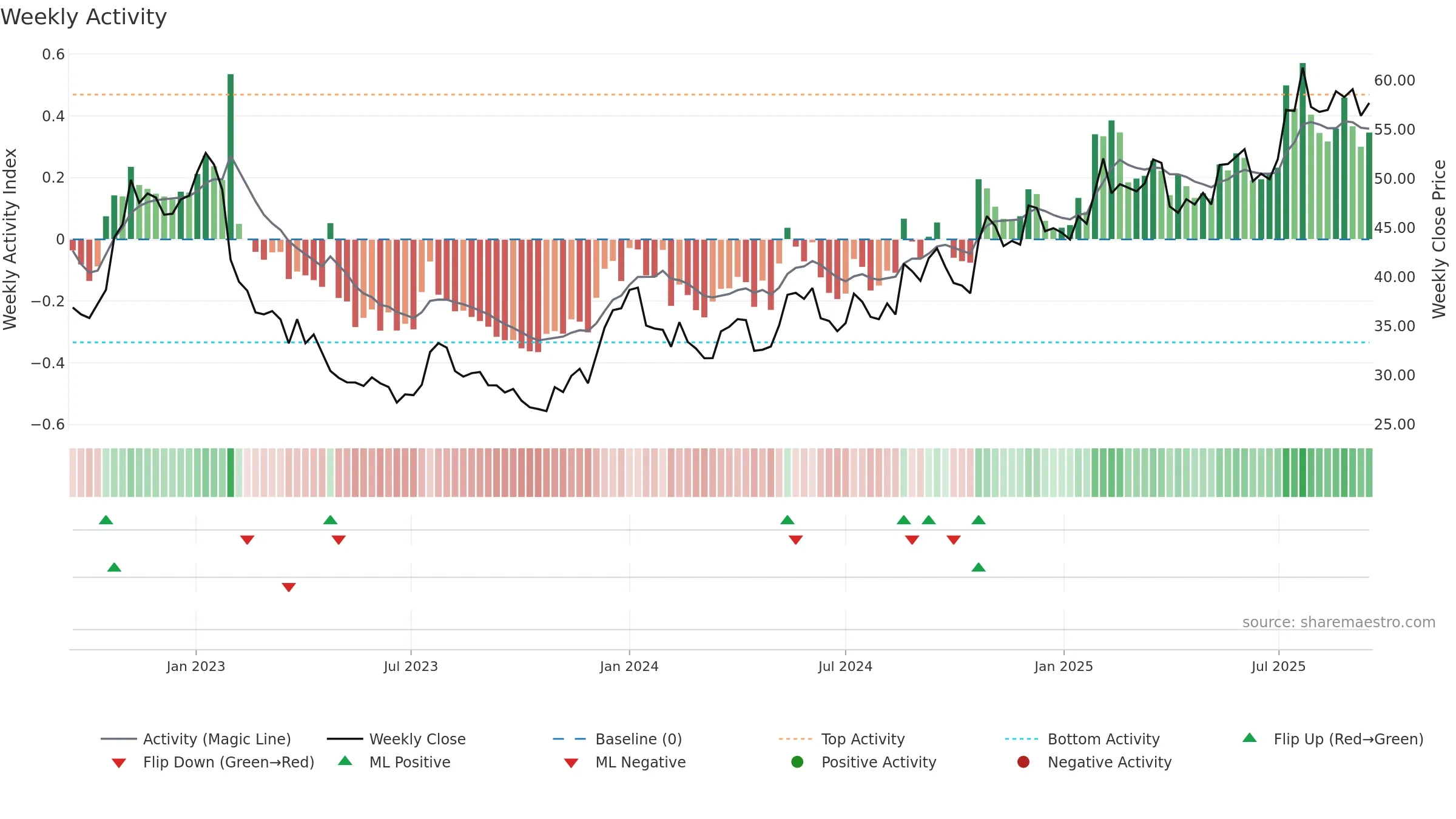
Task: Toggle the Baseline (0) legend entry
Action: point(618,739)
